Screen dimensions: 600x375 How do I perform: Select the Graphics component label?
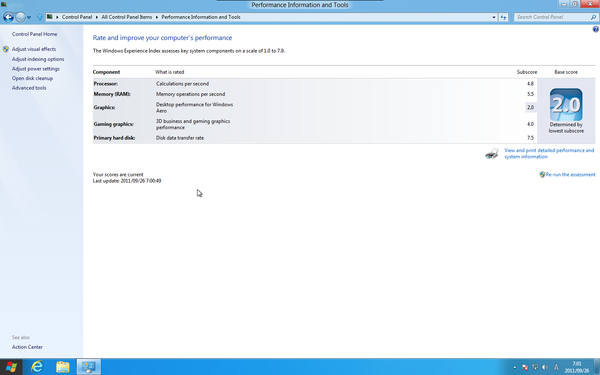point(104,108)
